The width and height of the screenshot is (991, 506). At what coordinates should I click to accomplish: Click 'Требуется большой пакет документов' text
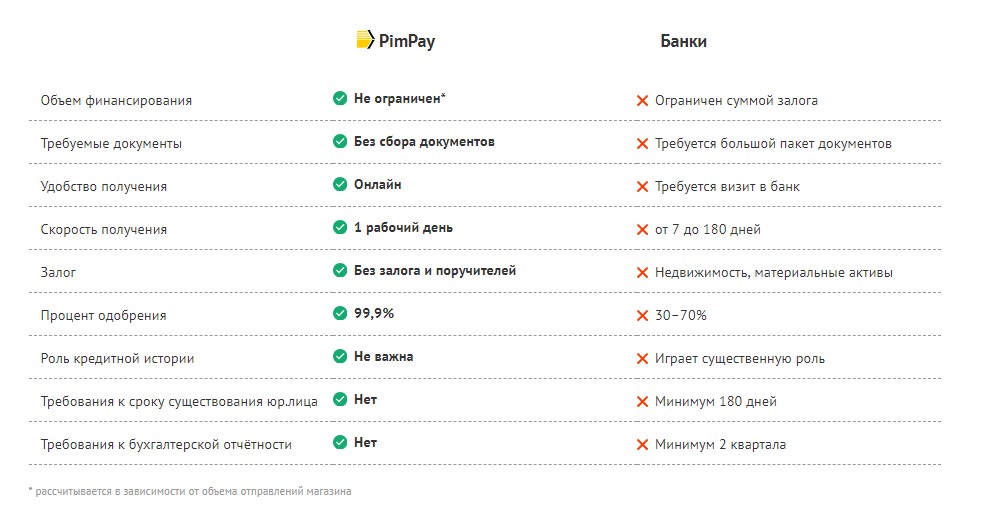point(773,144)
